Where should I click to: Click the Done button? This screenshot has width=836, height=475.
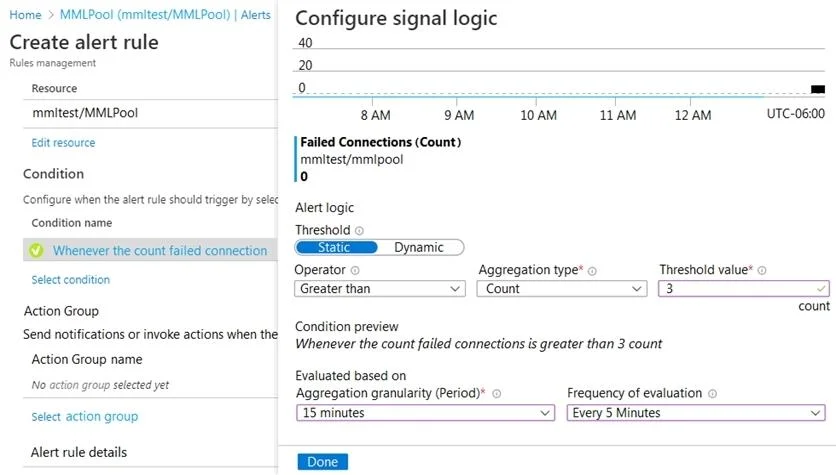(323, 462)
